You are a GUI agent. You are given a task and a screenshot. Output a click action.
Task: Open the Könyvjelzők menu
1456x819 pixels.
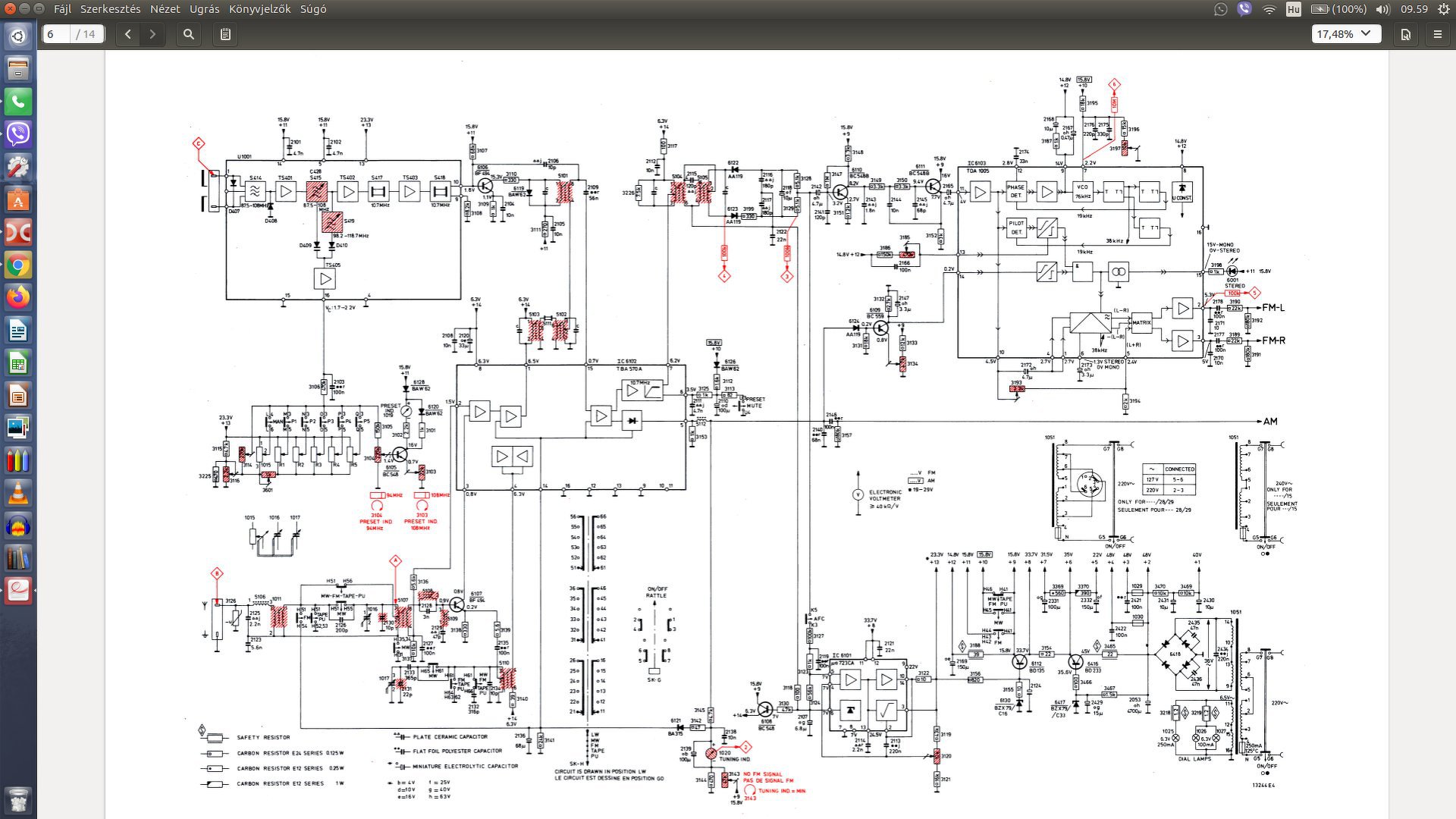260,9
